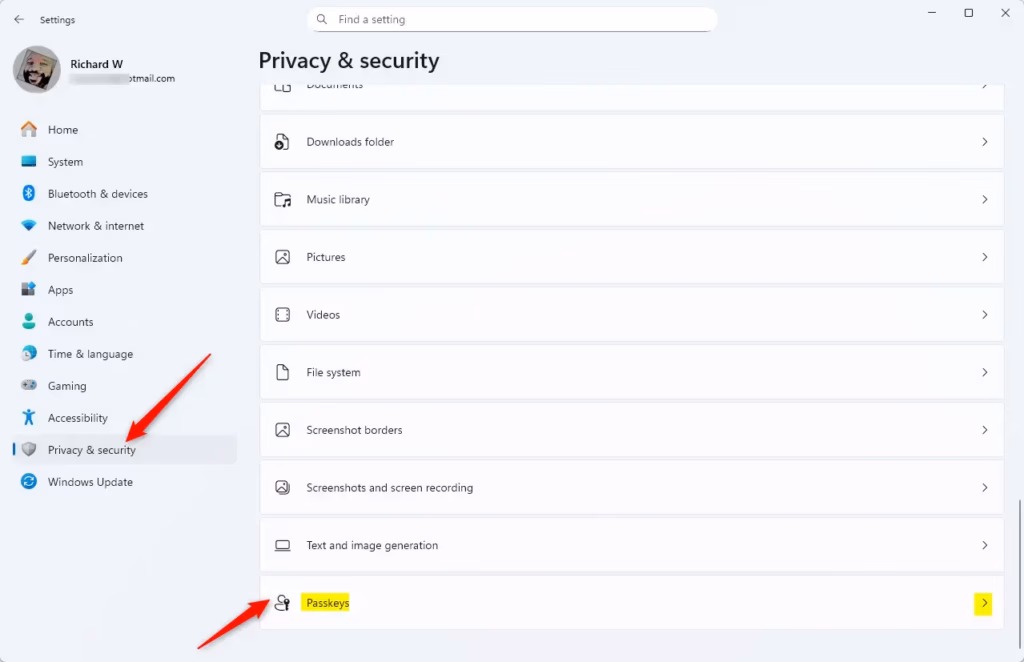
Task: Click the back arrow button
Action: point(18,18)
